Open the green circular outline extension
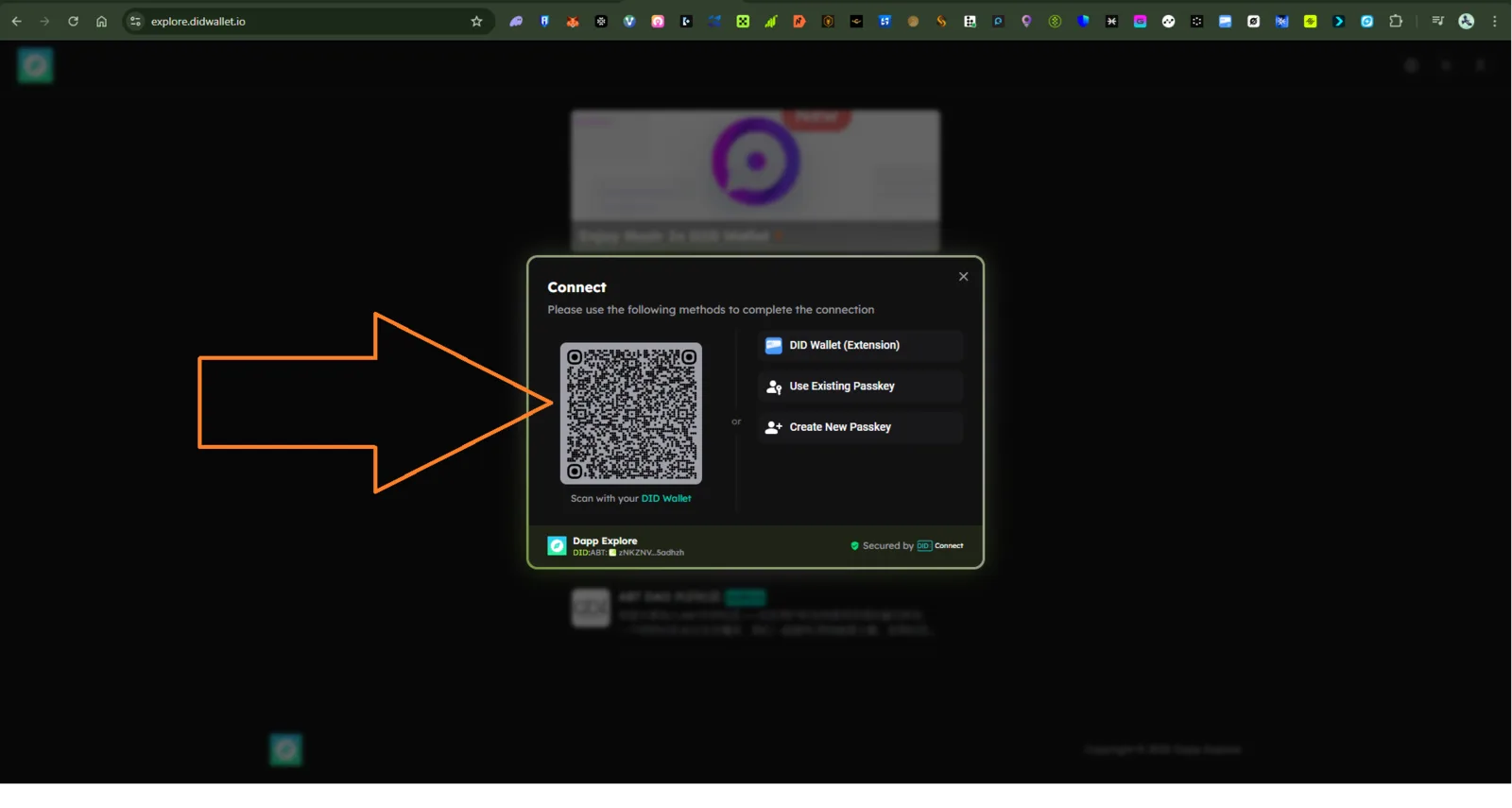This screenshot has width=1512, height=808. pyautogui.click(x=1055, y=22)
